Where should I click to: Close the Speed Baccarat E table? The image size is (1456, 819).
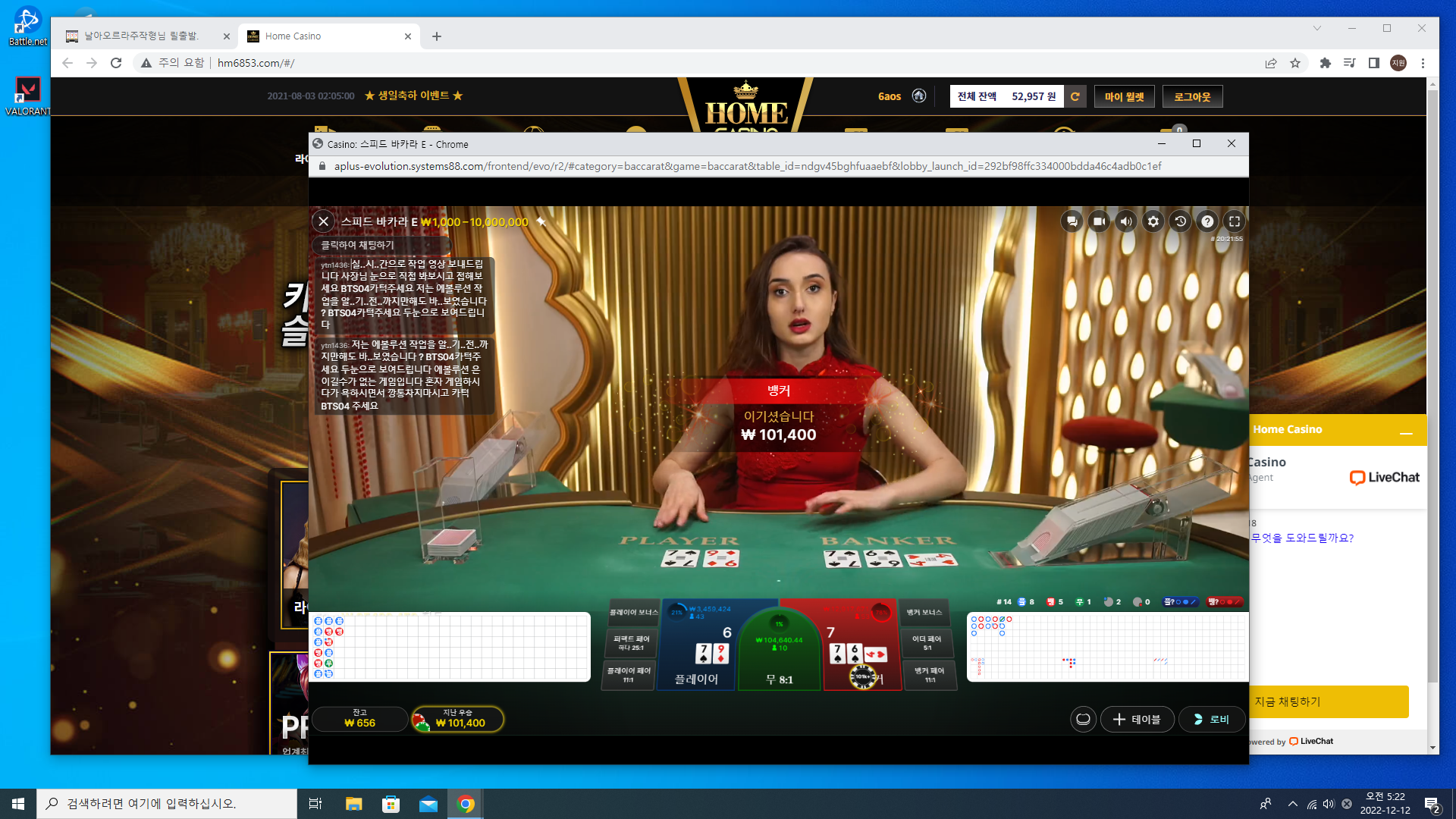[x=323, y=221]
